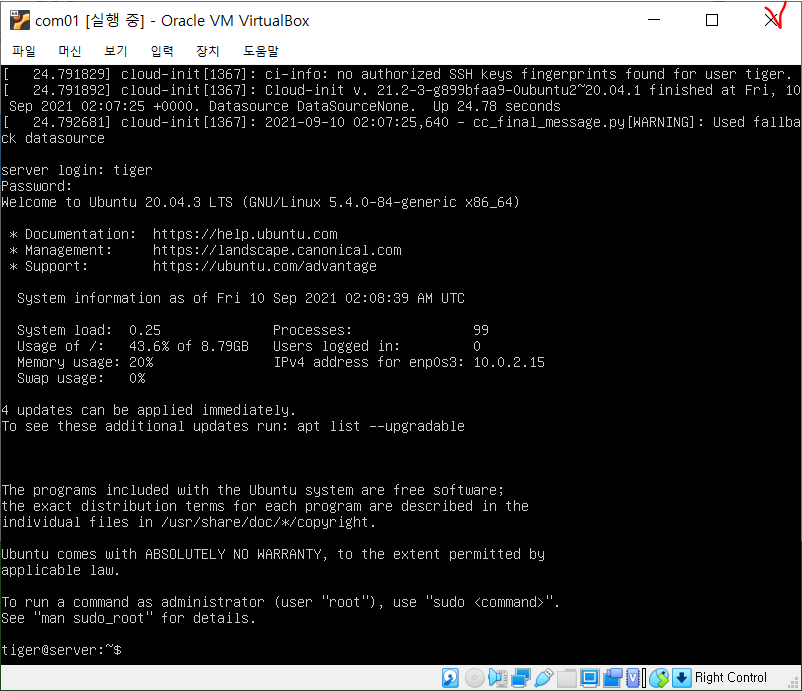Click the VirtualBox app icon in title bar
The height and width of the screenshot is (691, 802).
click(19, 20)
